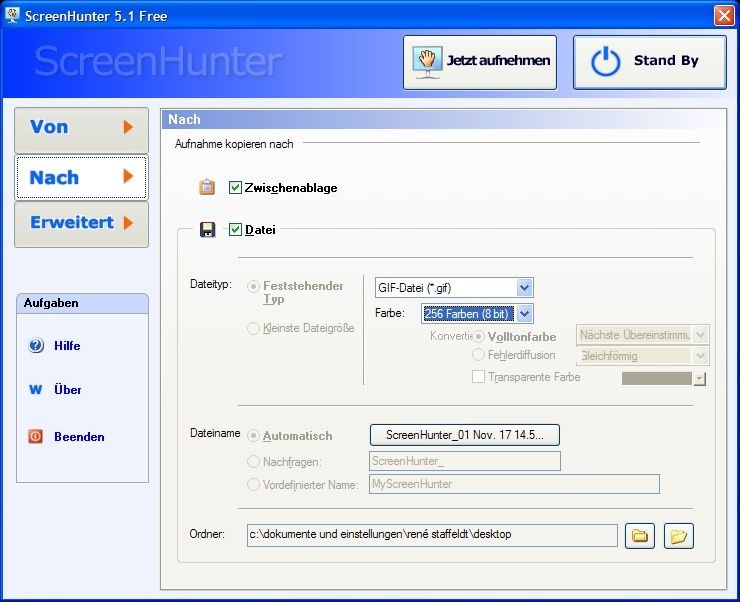This screenshot has width=740, height=602.
Task: Click the red Beenden icon
Action: pyautogui.click(x=35, y=436)
